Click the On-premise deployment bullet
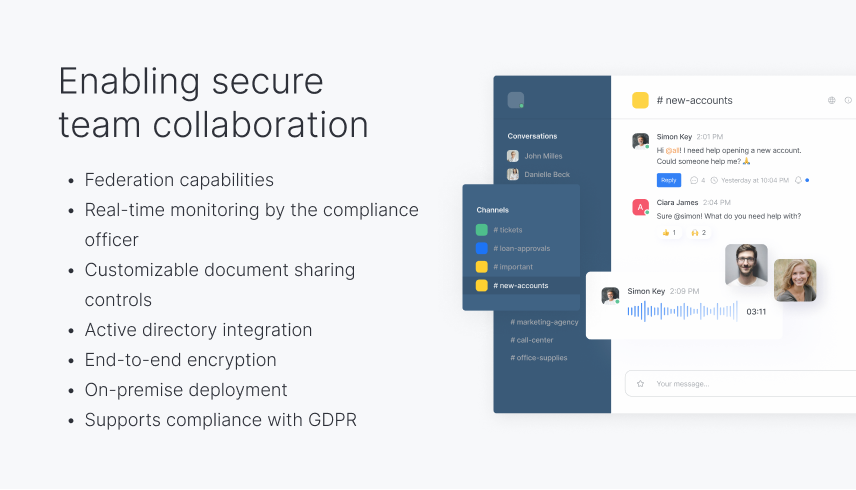This screenshot has height=490, width=856. (186, 390)
